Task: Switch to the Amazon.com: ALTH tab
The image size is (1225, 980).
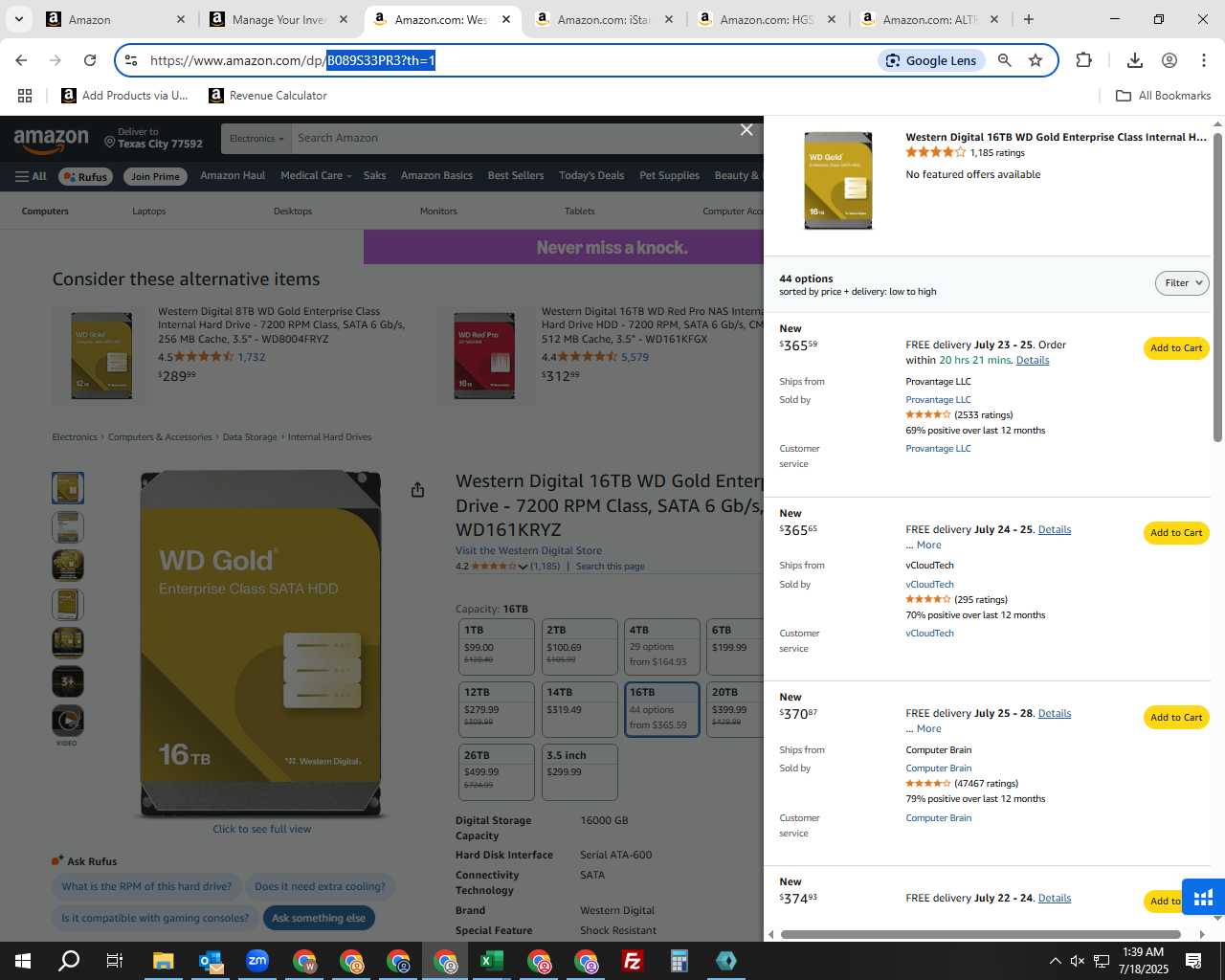Action: click(x=930, y=19)
